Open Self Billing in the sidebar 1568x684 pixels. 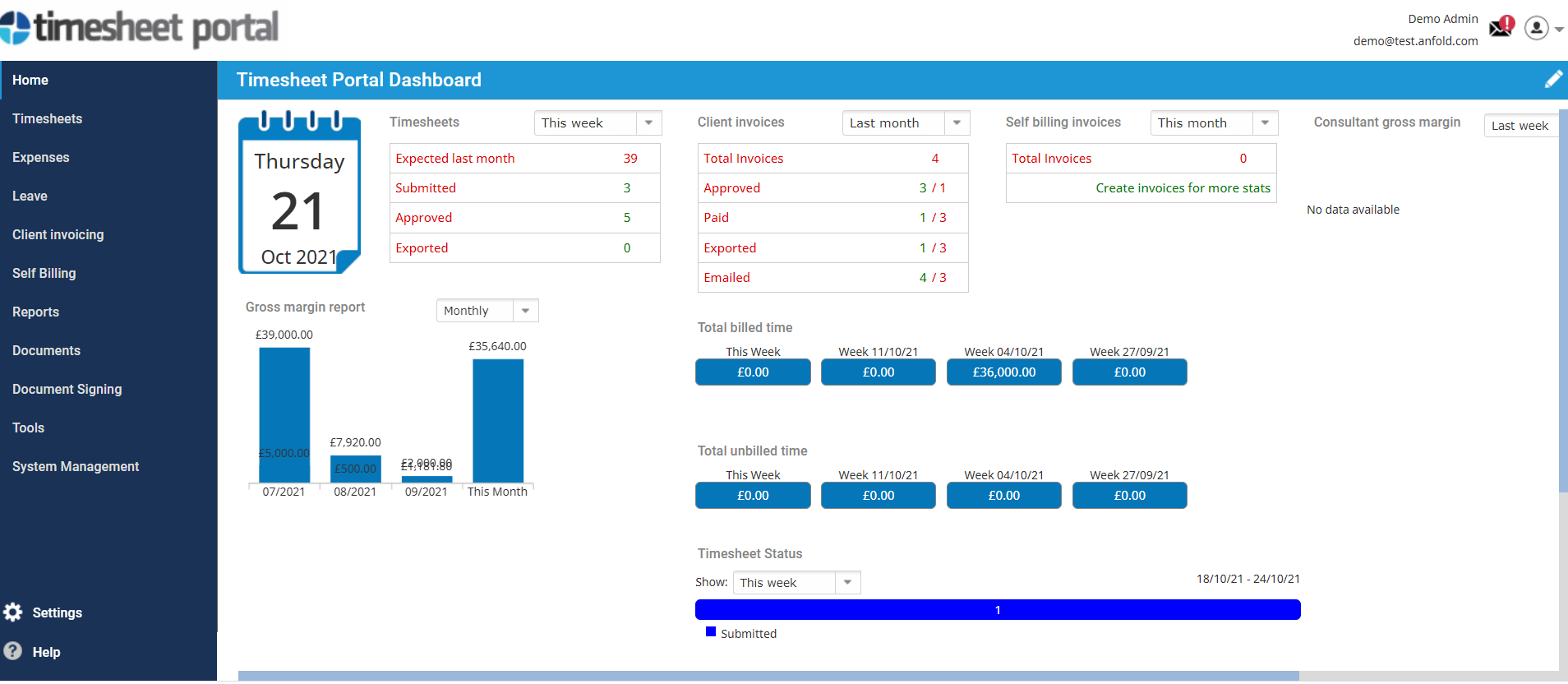tap(108, 273)
